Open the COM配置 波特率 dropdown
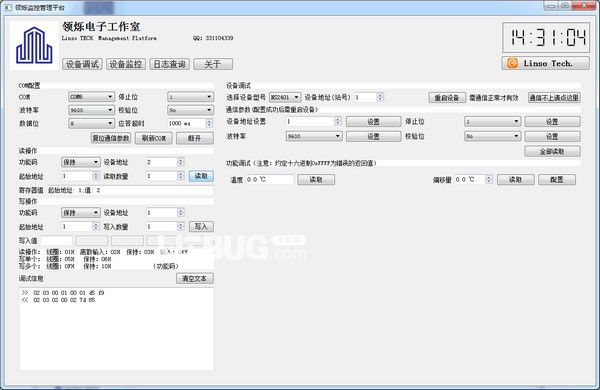The height and width of the screenshot is (390, 600). click(x=91, y=110)
